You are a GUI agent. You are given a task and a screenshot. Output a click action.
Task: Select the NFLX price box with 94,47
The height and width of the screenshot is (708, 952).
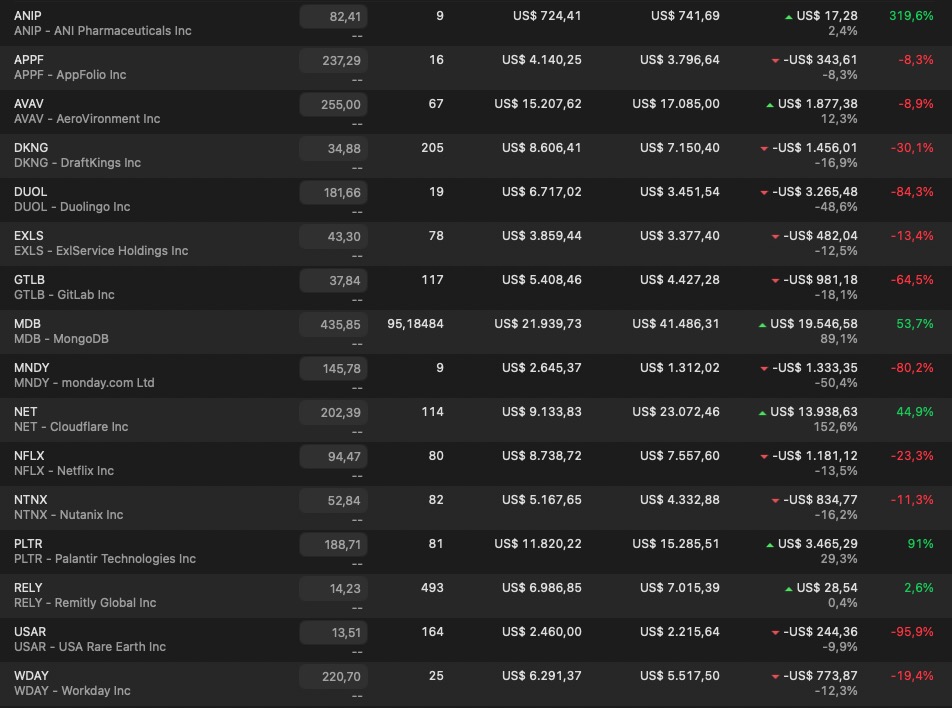333,456
